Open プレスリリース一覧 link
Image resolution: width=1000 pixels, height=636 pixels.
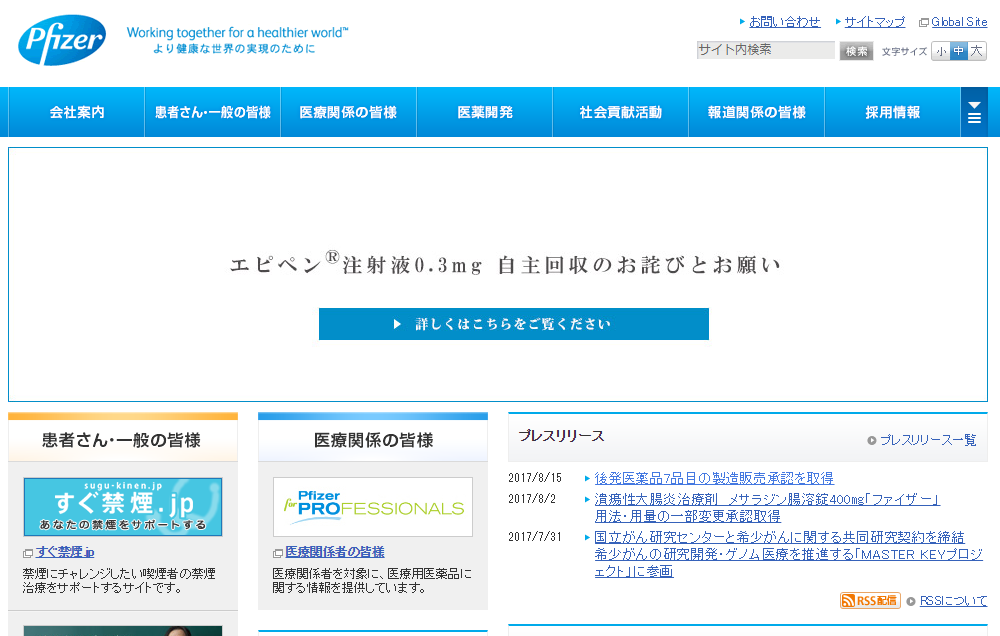[928, 440]
